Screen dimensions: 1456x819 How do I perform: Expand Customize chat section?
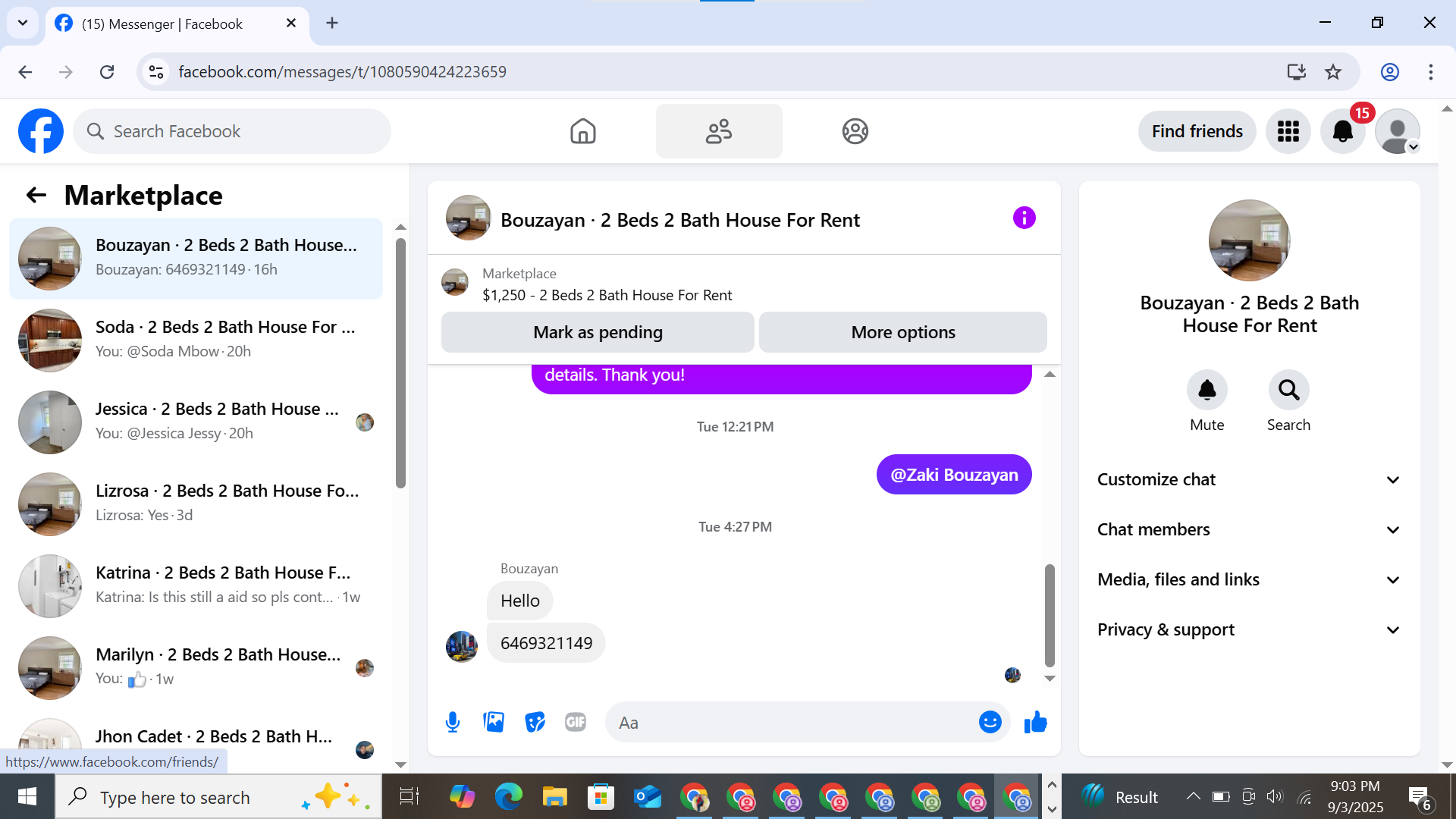pos(1249,479)
